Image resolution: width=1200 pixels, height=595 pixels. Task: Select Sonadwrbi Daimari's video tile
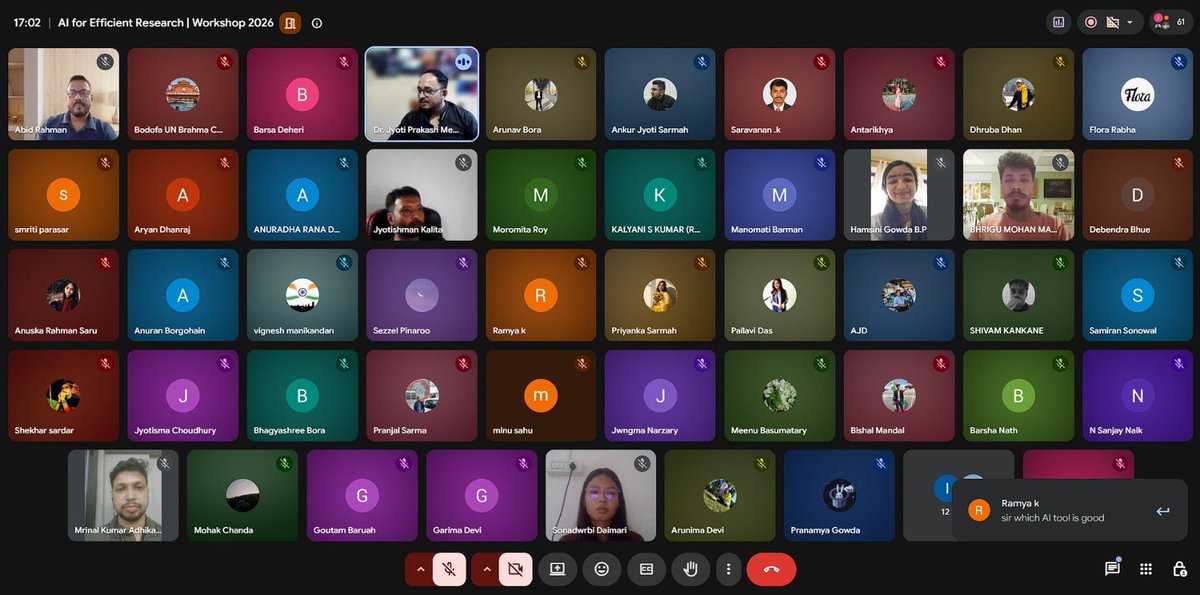point(600,495)
